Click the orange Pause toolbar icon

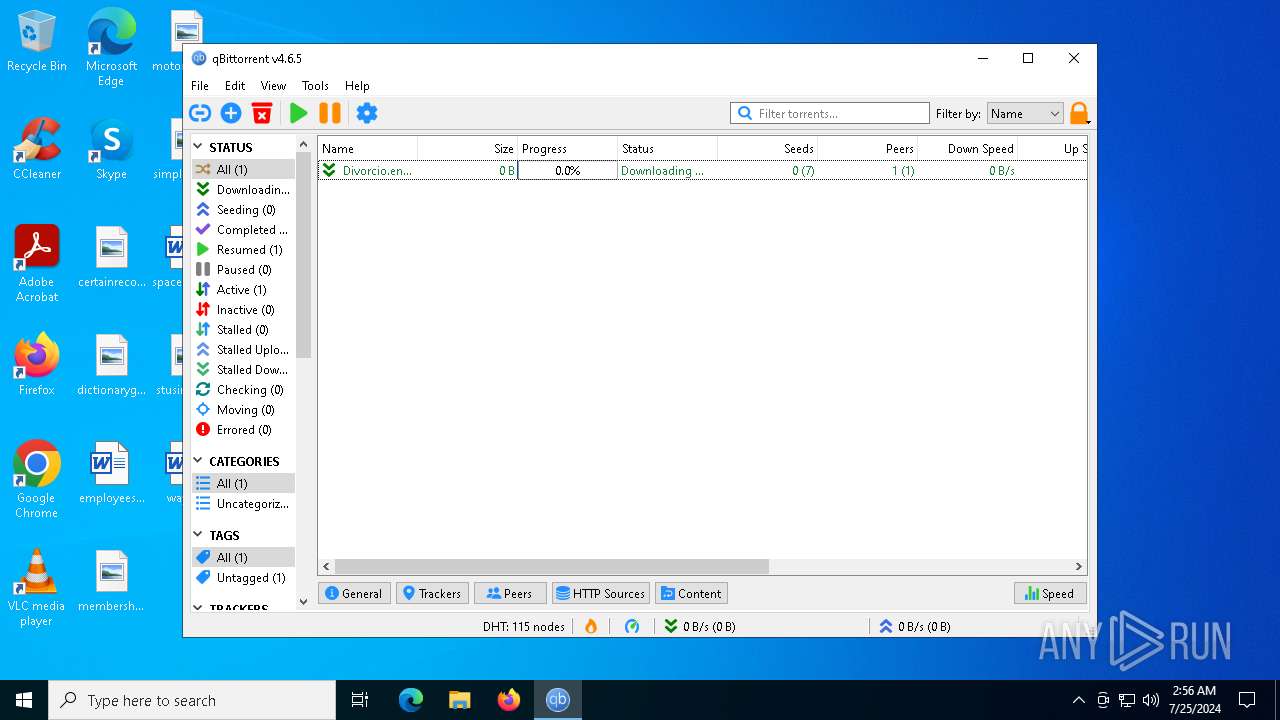point(329,113)
